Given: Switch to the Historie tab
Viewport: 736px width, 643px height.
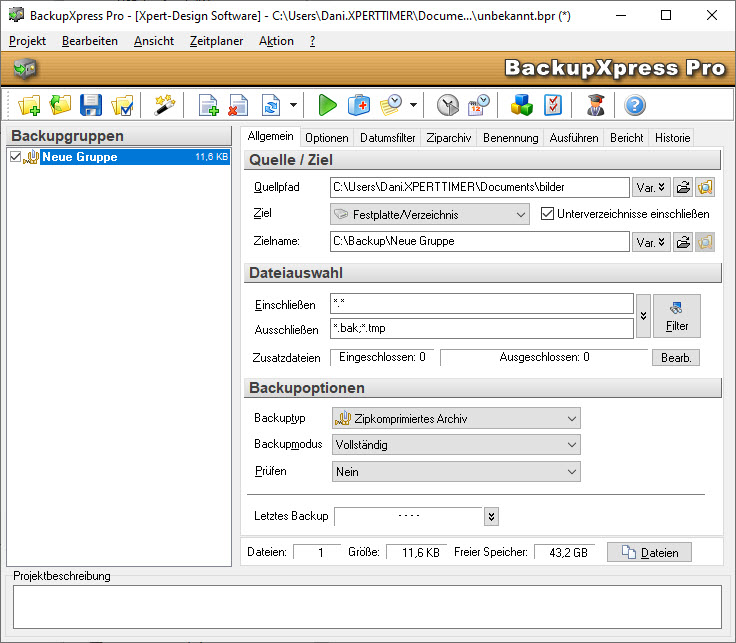Looking at the screenshot, I should click(x=673, y=138).
